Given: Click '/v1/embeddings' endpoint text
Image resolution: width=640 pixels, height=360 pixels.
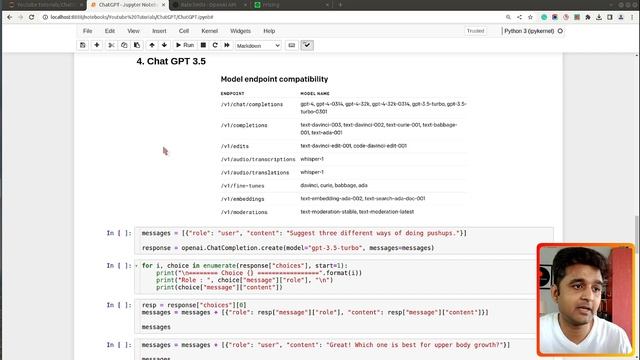Looking at the screenshot, I should (x=242, y=199).
